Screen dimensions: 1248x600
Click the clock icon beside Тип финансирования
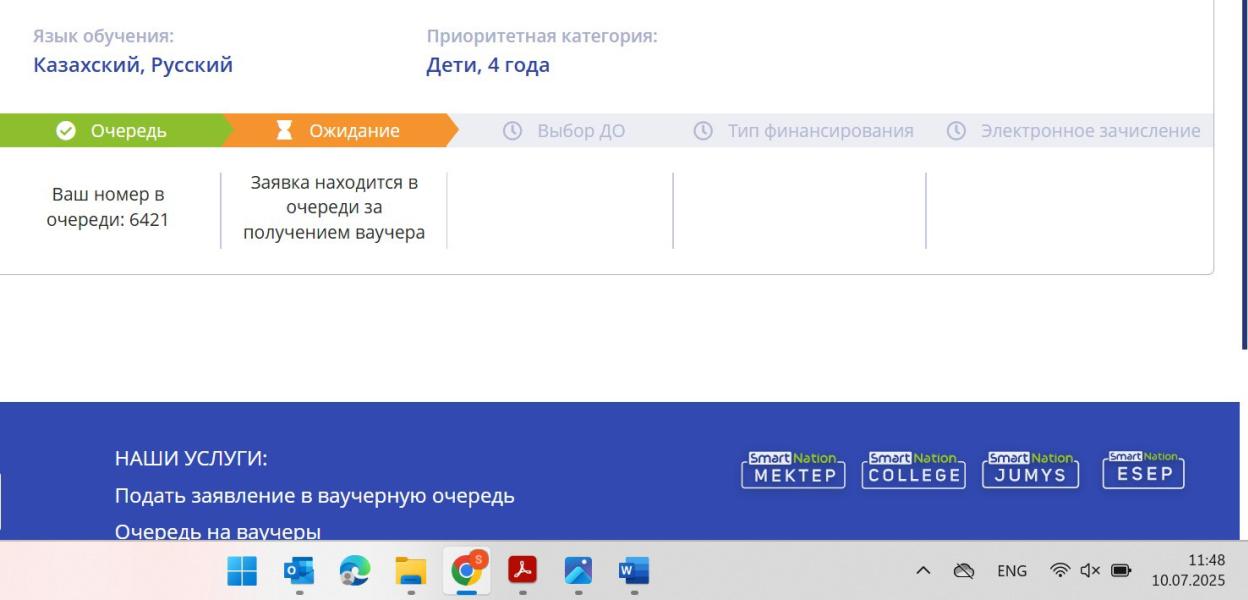click(x=703, y=131)
